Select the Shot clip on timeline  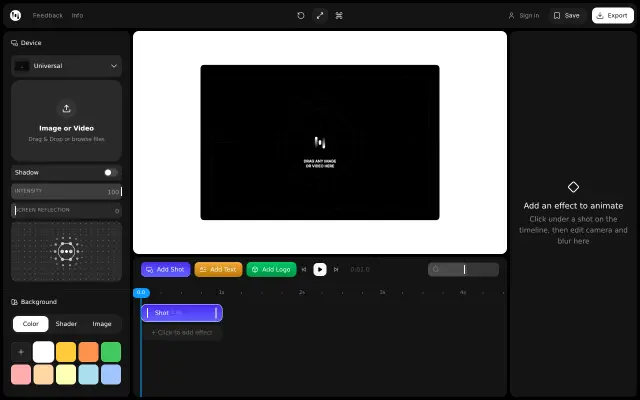[x=182, y=313]
